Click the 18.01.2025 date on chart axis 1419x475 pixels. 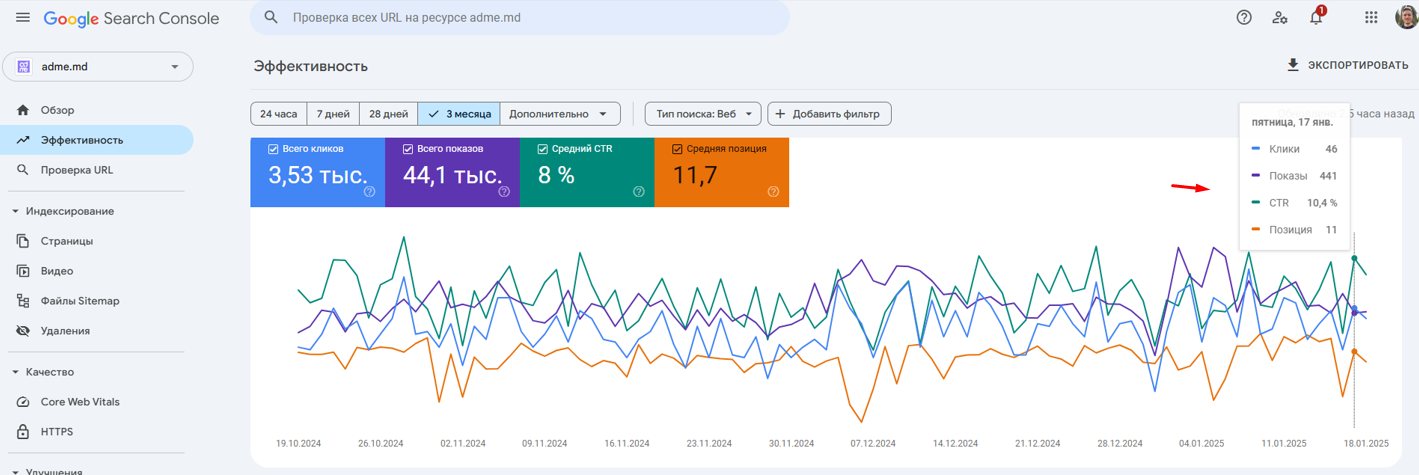click(1366, 442)
